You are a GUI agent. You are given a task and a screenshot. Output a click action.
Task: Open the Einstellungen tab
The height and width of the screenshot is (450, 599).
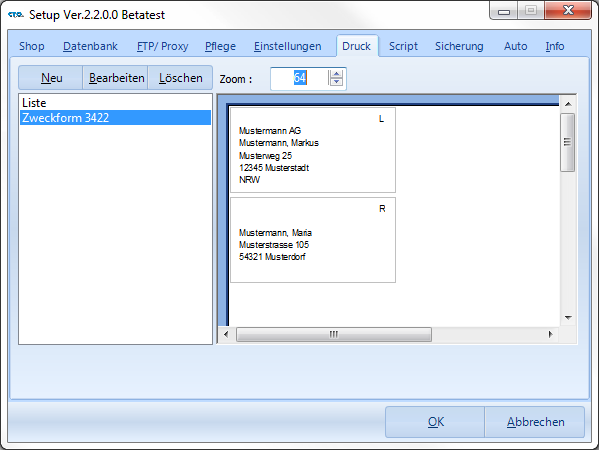click(288, 46)
